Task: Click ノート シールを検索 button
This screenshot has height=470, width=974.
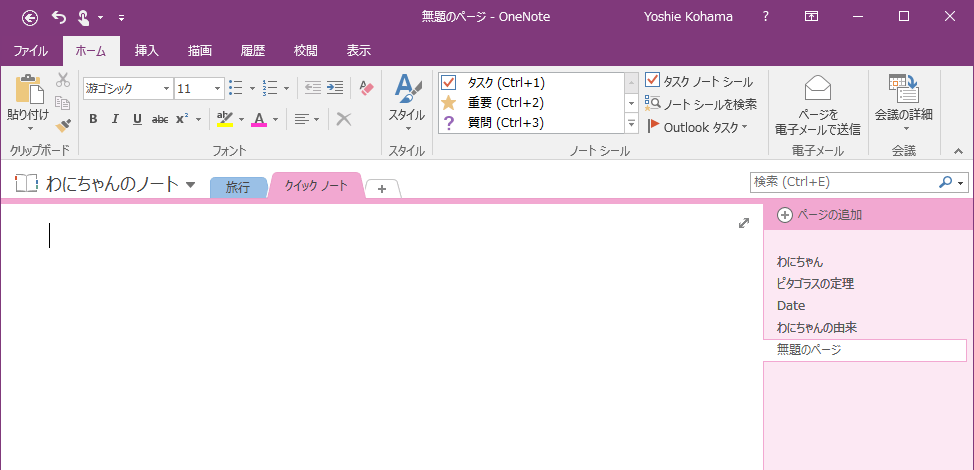Action: pyautogui.click(x=701, y=104)
